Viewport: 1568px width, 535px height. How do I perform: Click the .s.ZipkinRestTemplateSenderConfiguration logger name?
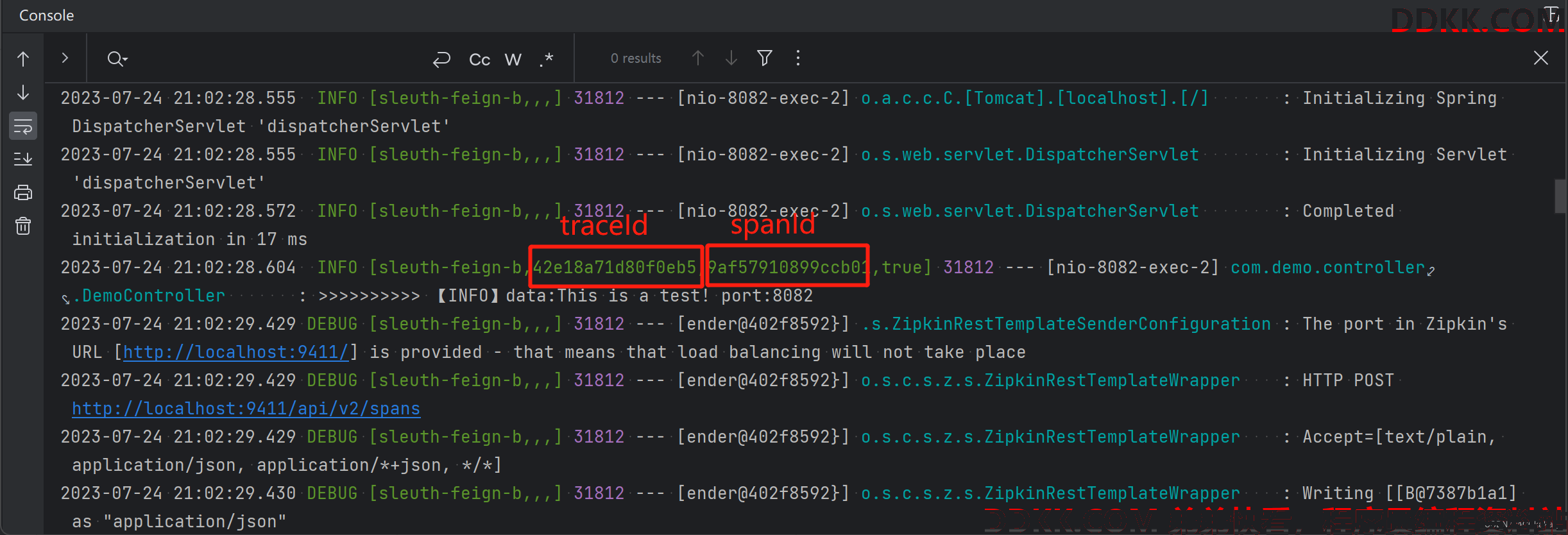pyautogui.click(x=1066, y=324)
